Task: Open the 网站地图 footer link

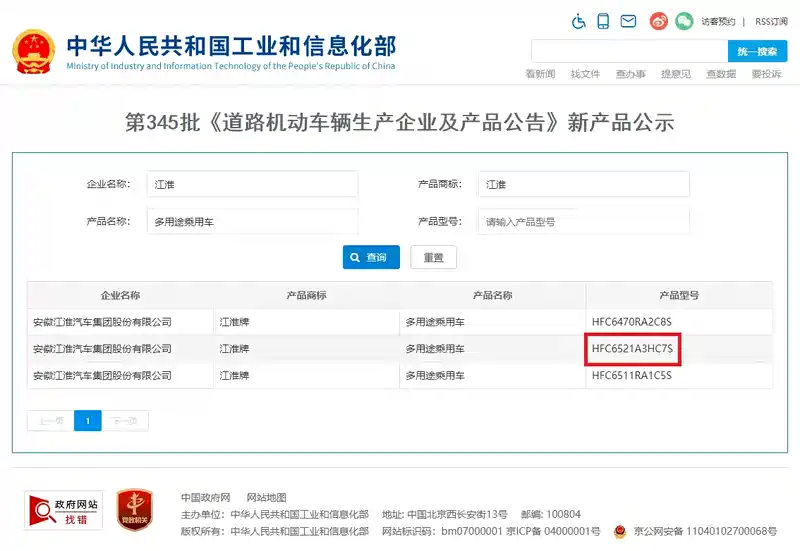Action: [x=266, y=497]
